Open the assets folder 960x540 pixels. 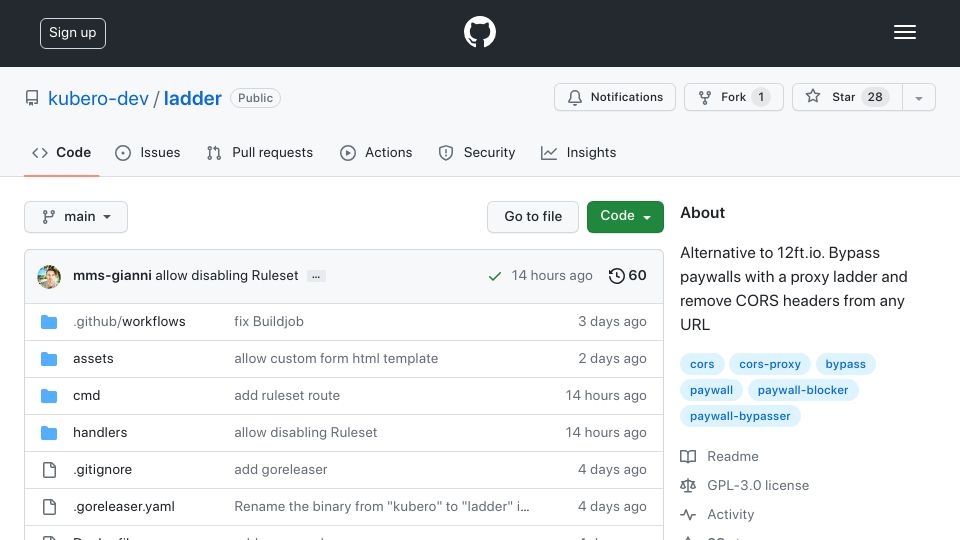click(93, 358)
